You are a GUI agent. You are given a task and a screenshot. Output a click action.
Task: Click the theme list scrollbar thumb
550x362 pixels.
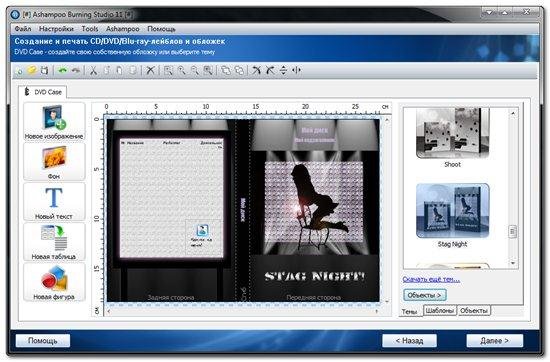(x=513, y=232)
